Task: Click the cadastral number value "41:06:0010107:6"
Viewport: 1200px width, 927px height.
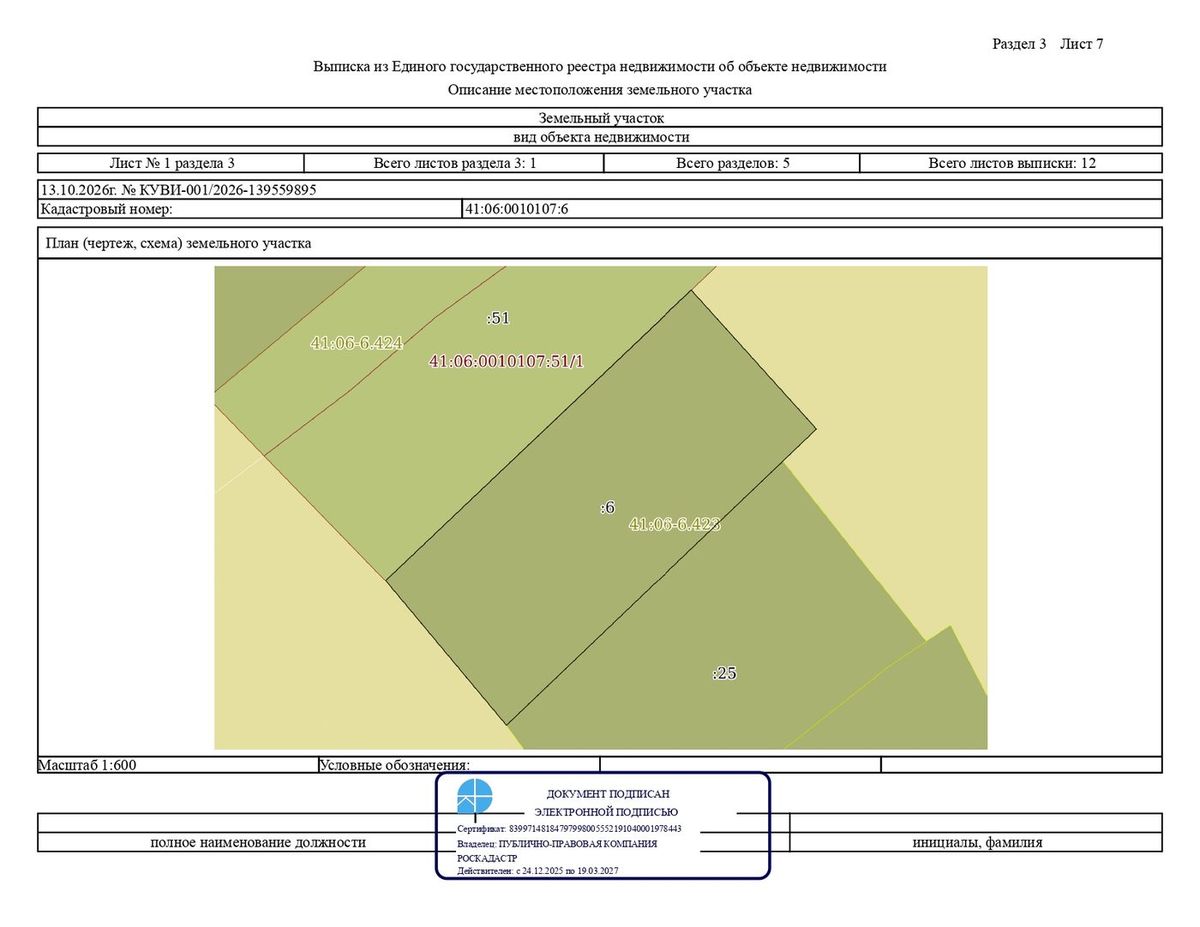Action: (516, 209)
